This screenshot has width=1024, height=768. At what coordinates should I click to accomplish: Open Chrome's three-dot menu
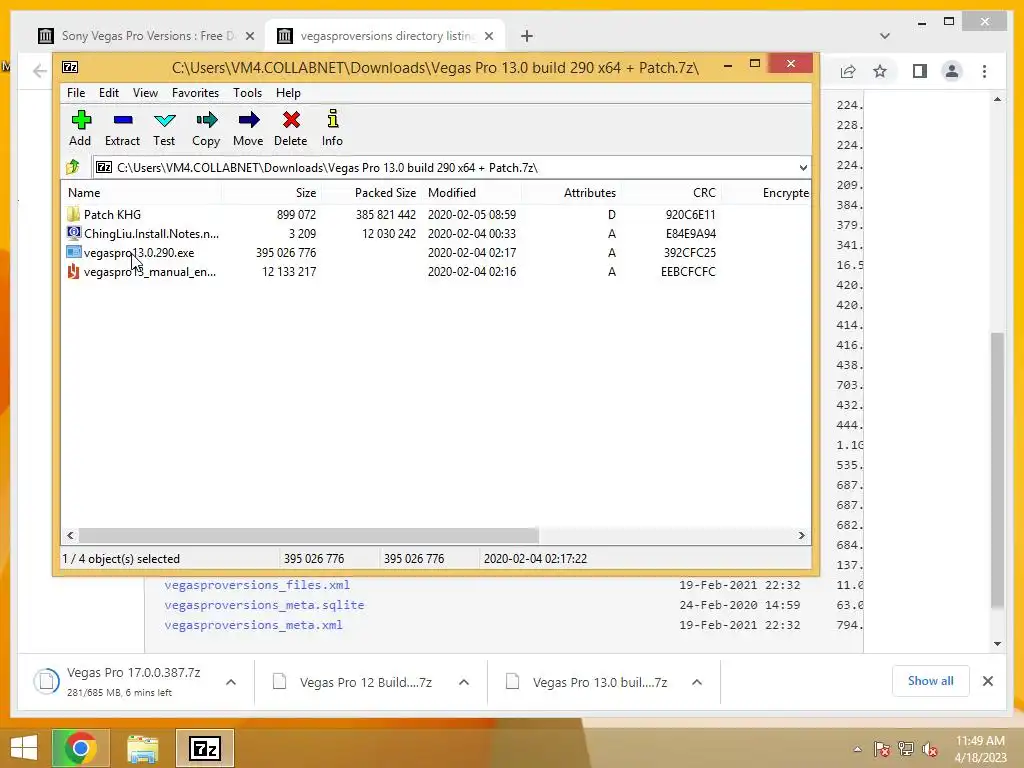coord(985,71)
